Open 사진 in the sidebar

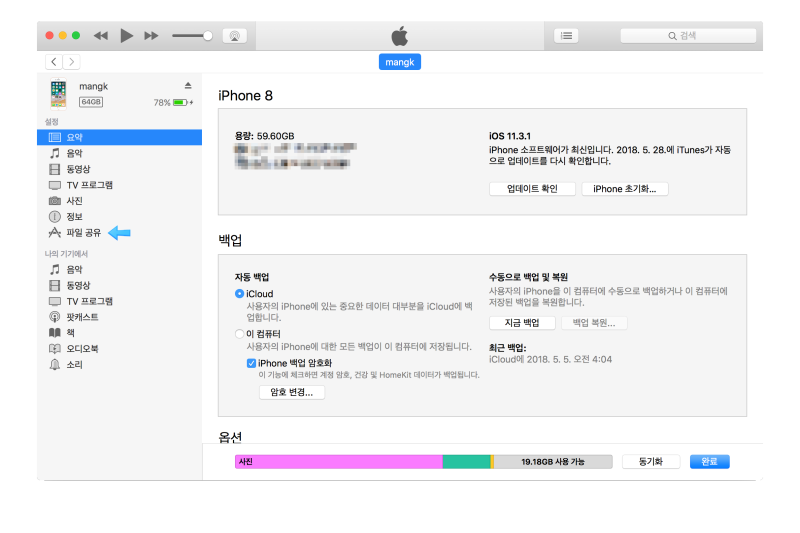pos(119,201)
